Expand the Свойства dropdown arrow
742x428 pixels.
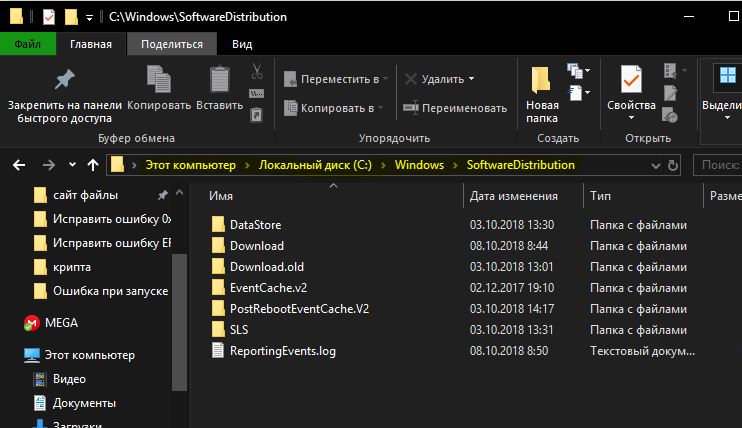(x=631, y=117)
